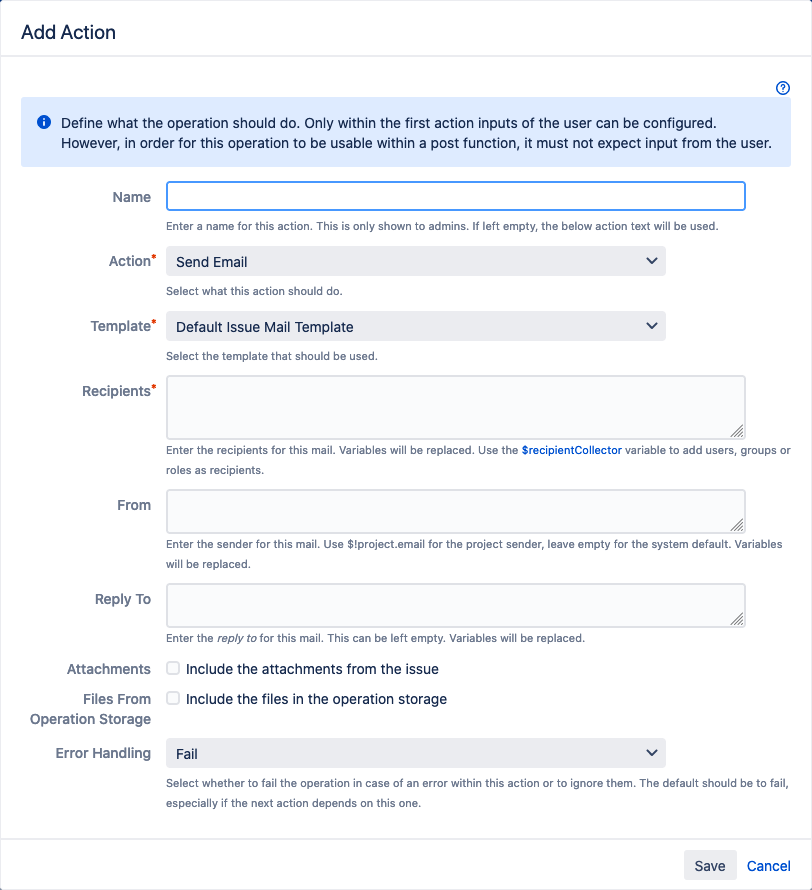Click the info icon in blue banner
The height and width of the screenshot is (890, 812).
tap(44, 122)
